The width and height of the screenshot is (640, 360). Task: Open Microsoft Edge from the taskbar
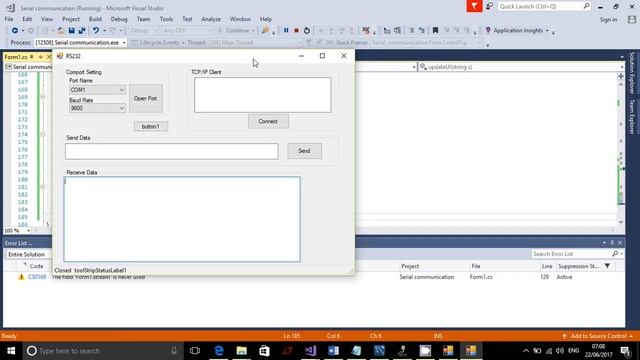(219, 351)
